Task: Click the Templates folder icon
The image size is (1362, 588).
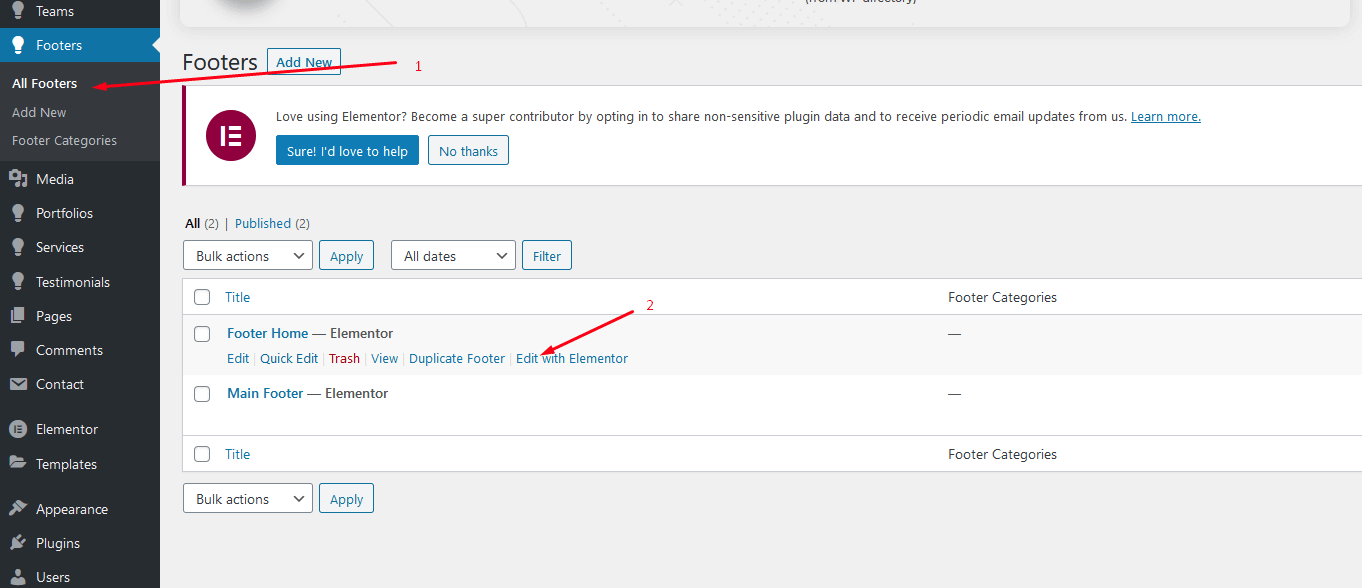Action: coord(17,463)
